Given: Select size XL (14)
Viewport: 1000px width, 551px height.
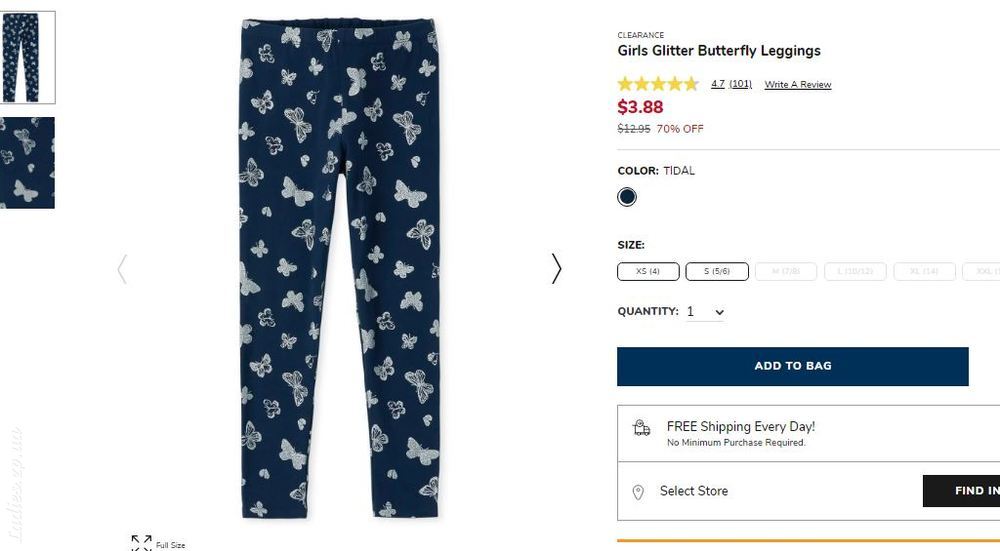Looking at the screenshot, I should (x=924, y=271).
